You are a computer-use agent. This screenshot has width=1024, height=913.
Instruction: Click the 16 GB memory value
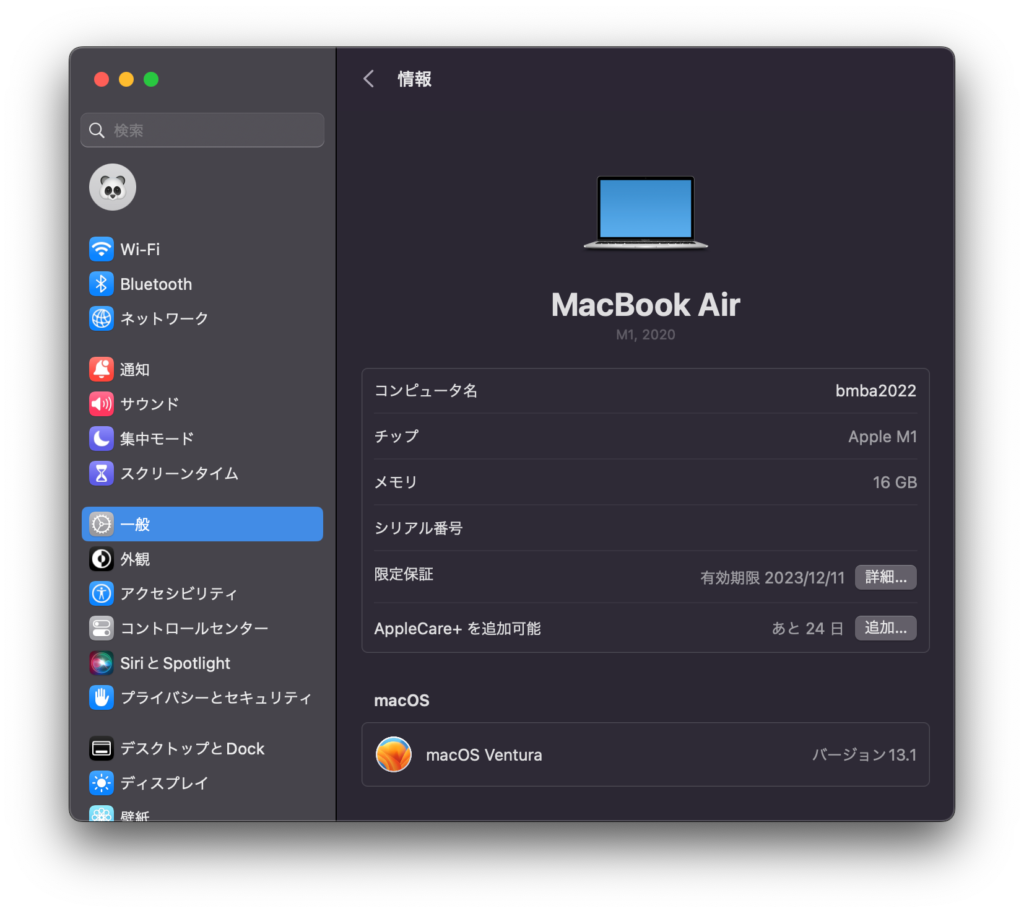pyautogui.click(x=895, y=483)
